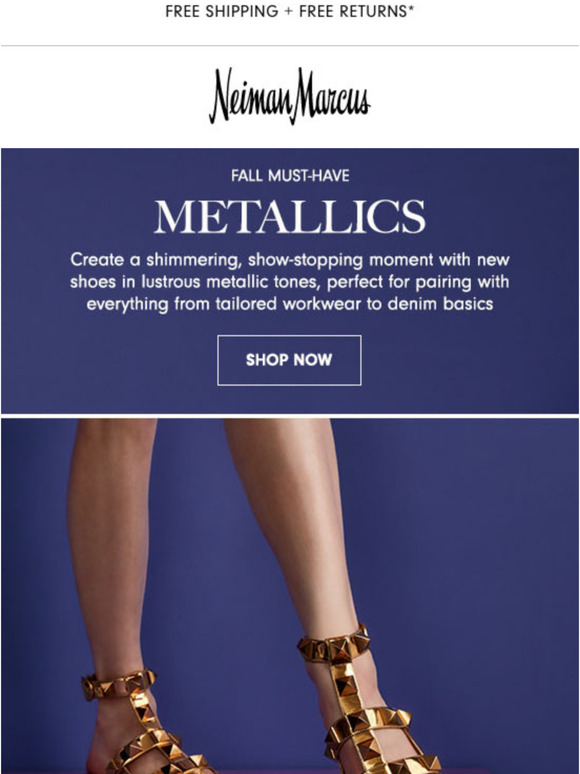Click the studded ankle strap of left sandal
This screenshot has height=774, width=580.
click(118, 683)
